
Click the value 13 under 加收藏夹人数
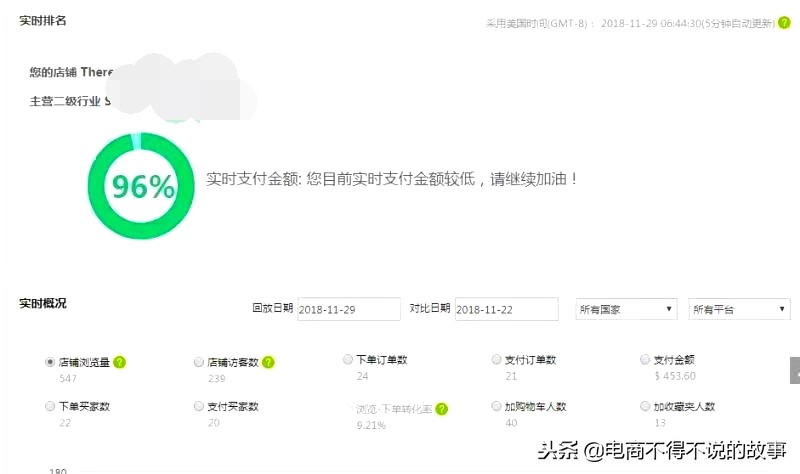coord(660,423)
